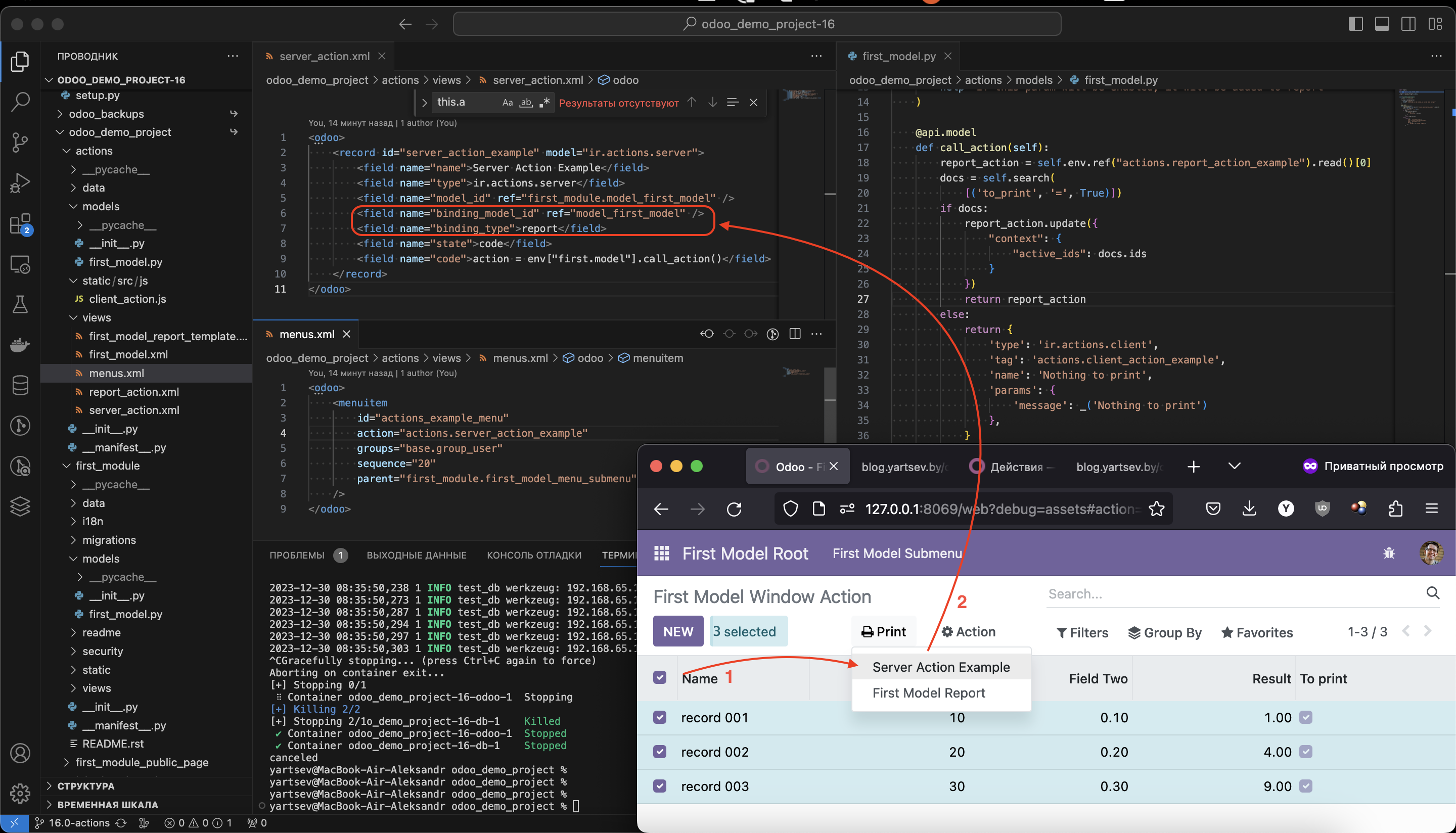Click the VS Code command center search box
The width and height of the screenshot is (1456, 833).
coord(757,24)
